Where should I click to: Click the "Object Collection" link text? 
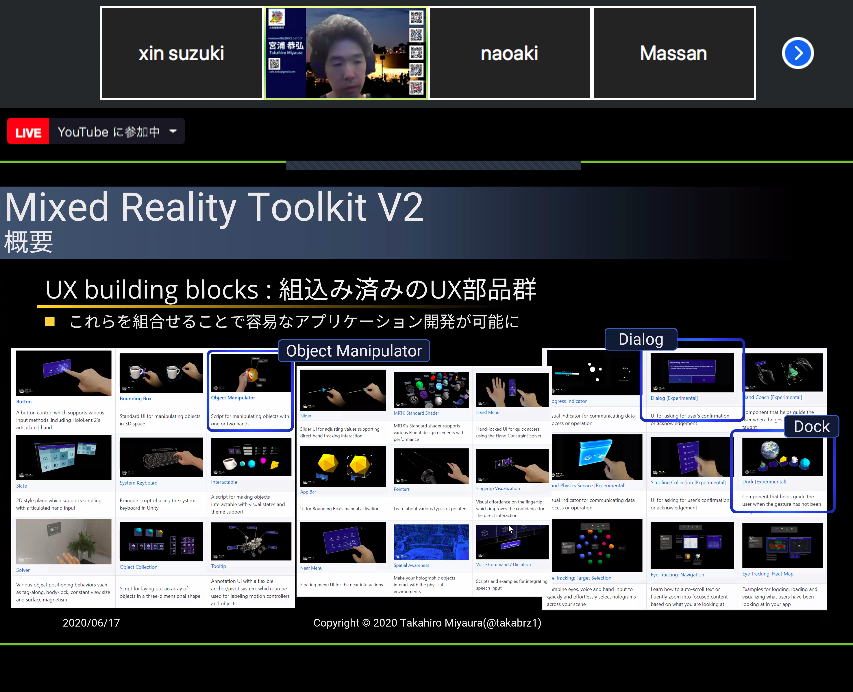[138, 567]
